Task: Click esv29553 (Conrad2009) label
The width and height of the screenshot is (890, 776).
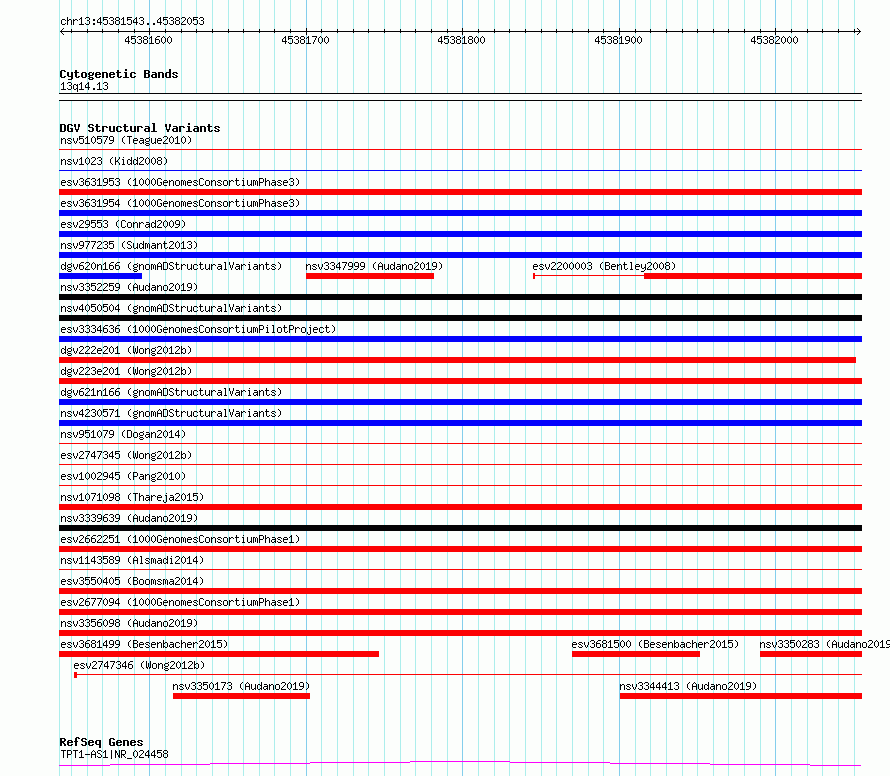Action: 123,224
